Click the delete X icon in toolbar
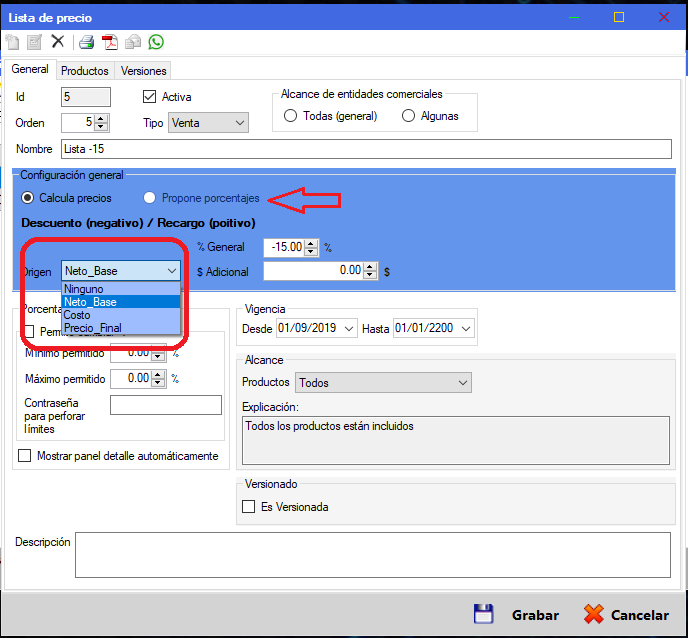This screenshot has height=638, width=688. tap(58, 42)
